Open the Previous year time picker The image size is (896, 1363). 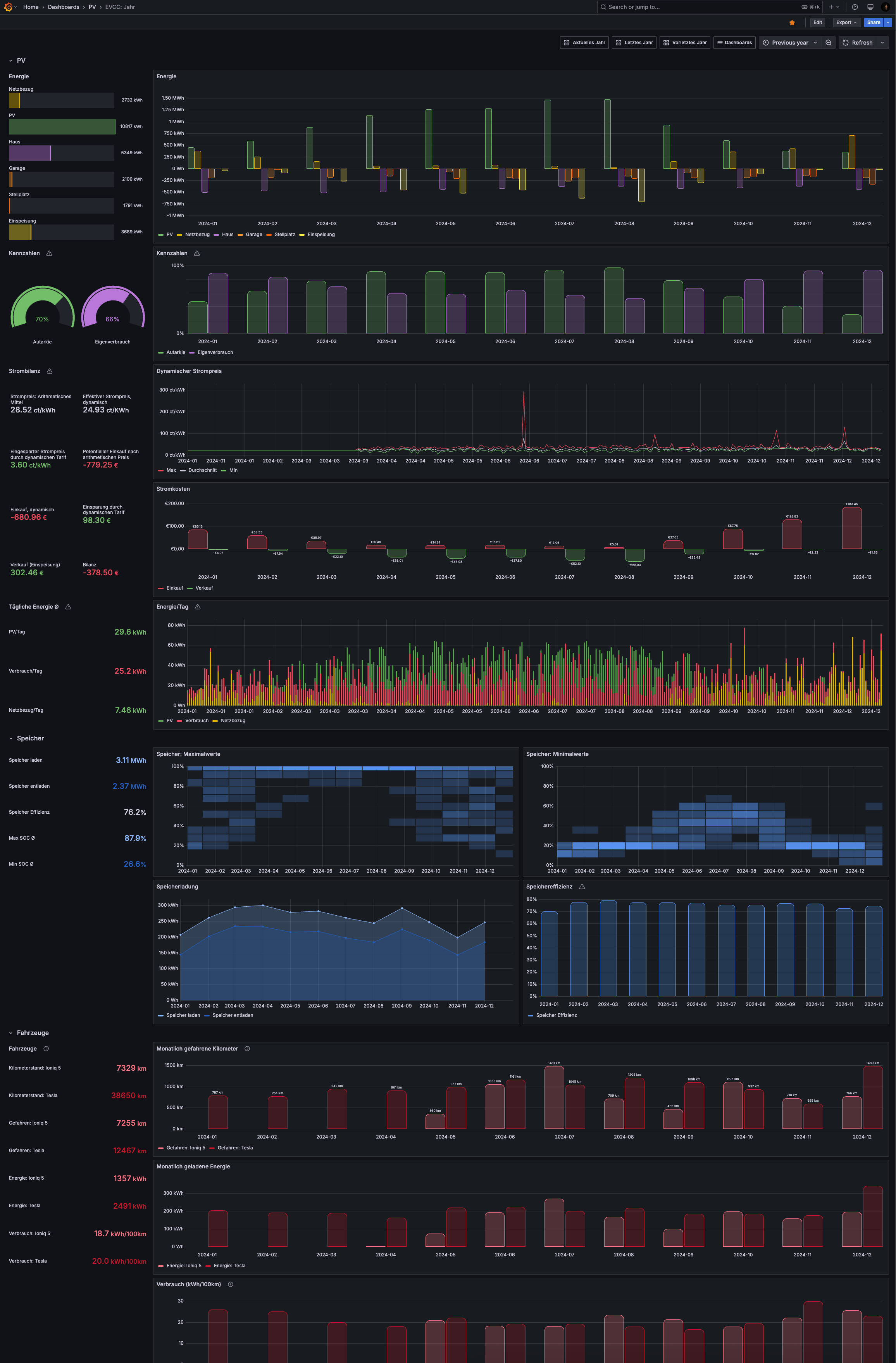coord(789,42)
